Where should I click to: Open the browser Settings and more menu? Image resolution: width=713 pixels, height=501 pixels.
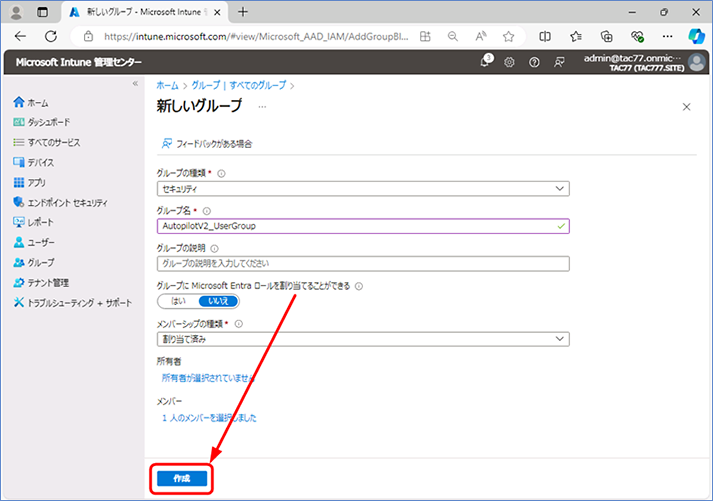click(667, 36)
